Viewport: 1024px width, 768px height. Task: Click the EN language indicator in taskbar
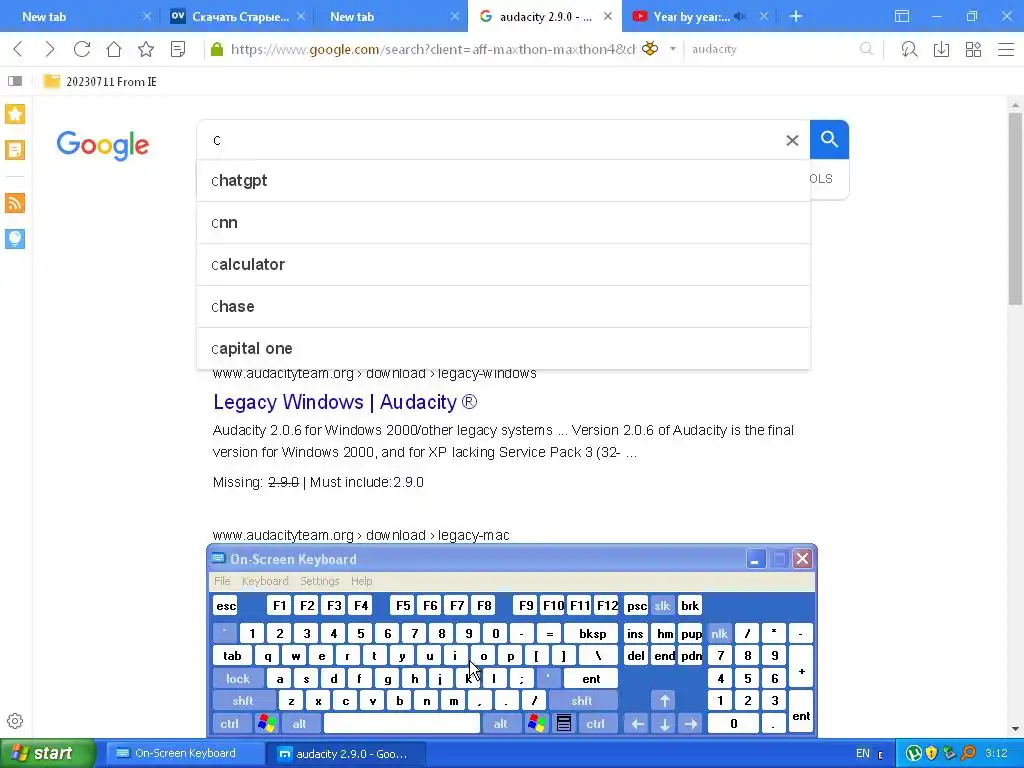pos(863,753)
